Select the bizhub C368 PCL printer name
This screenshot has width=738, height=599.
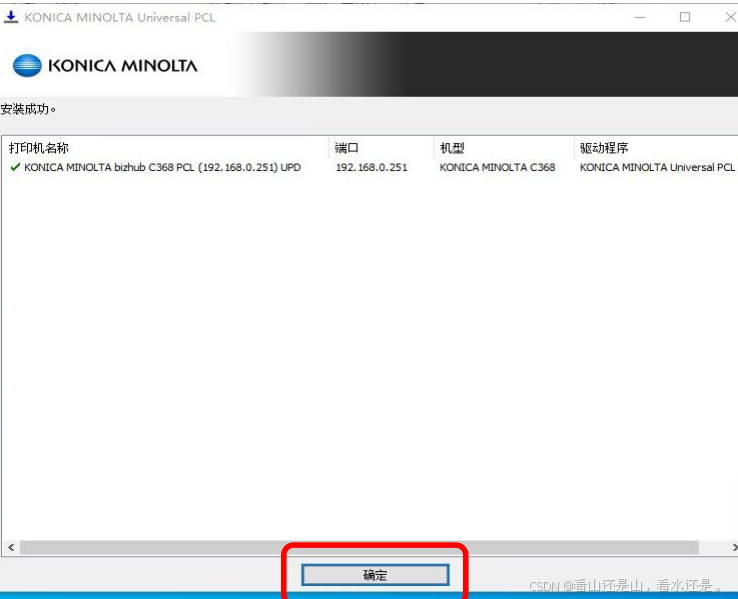tap(162, 168)
